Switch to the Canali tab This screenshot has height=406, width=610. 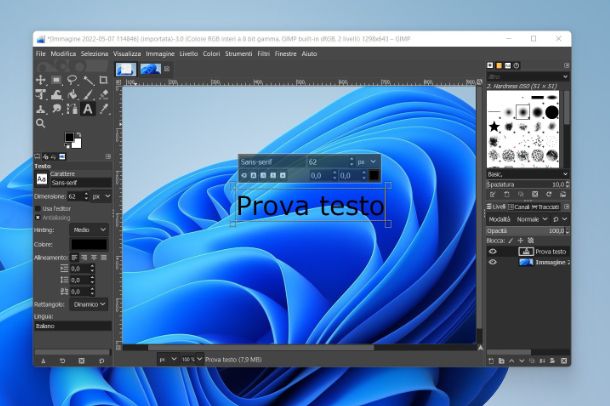(x=519, y=207)
